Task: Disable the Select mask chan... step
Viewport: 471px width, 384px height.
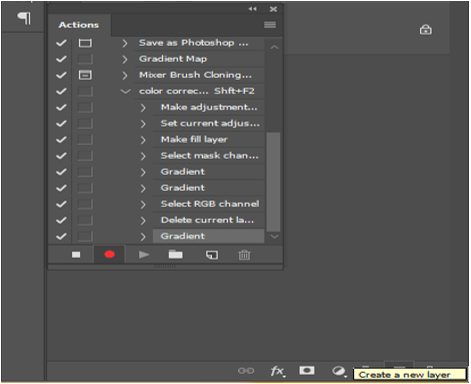Action: pyautogui.click(x=61, y=156)
